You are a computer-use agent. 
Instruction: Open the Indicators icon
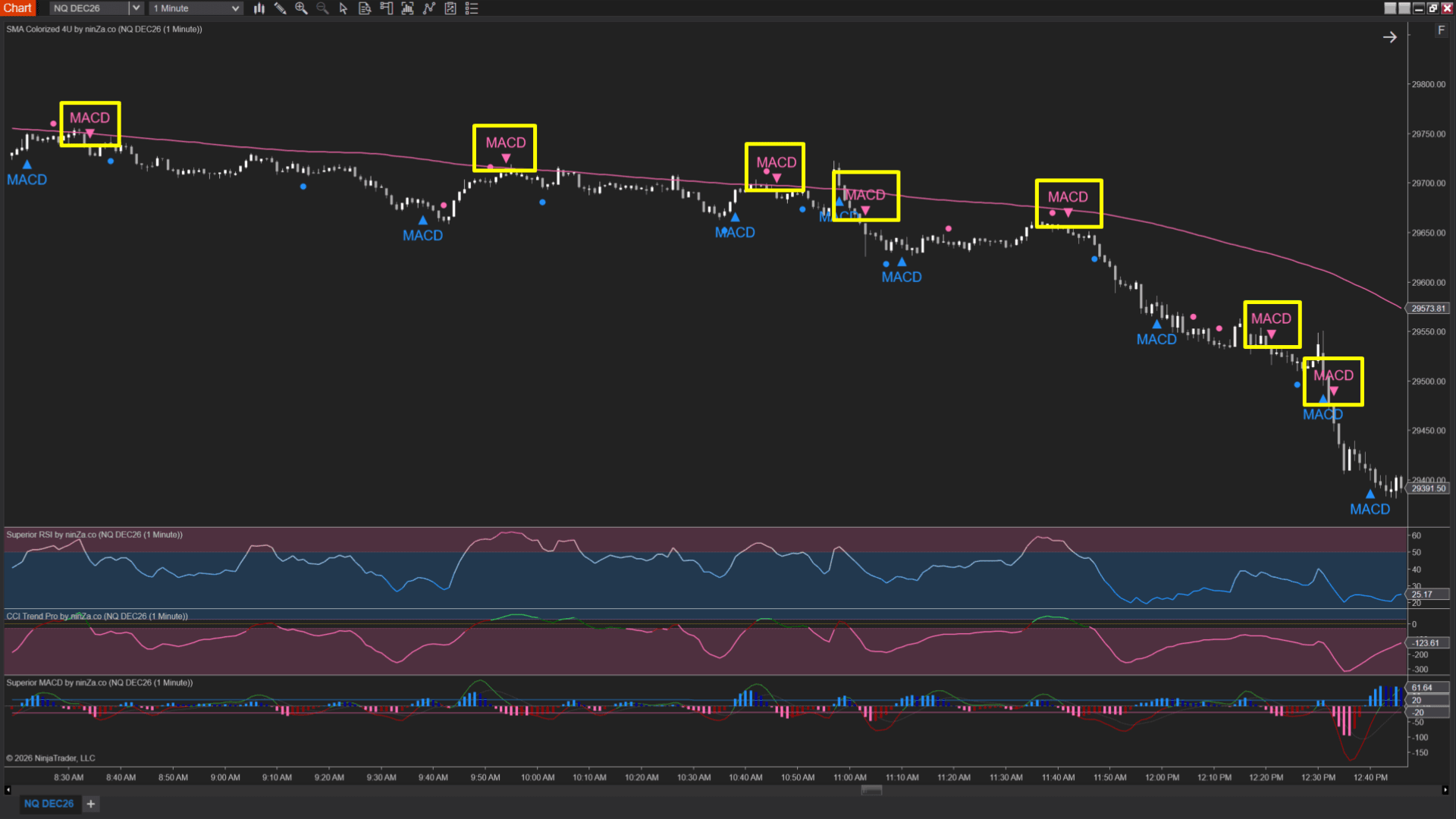429,8
